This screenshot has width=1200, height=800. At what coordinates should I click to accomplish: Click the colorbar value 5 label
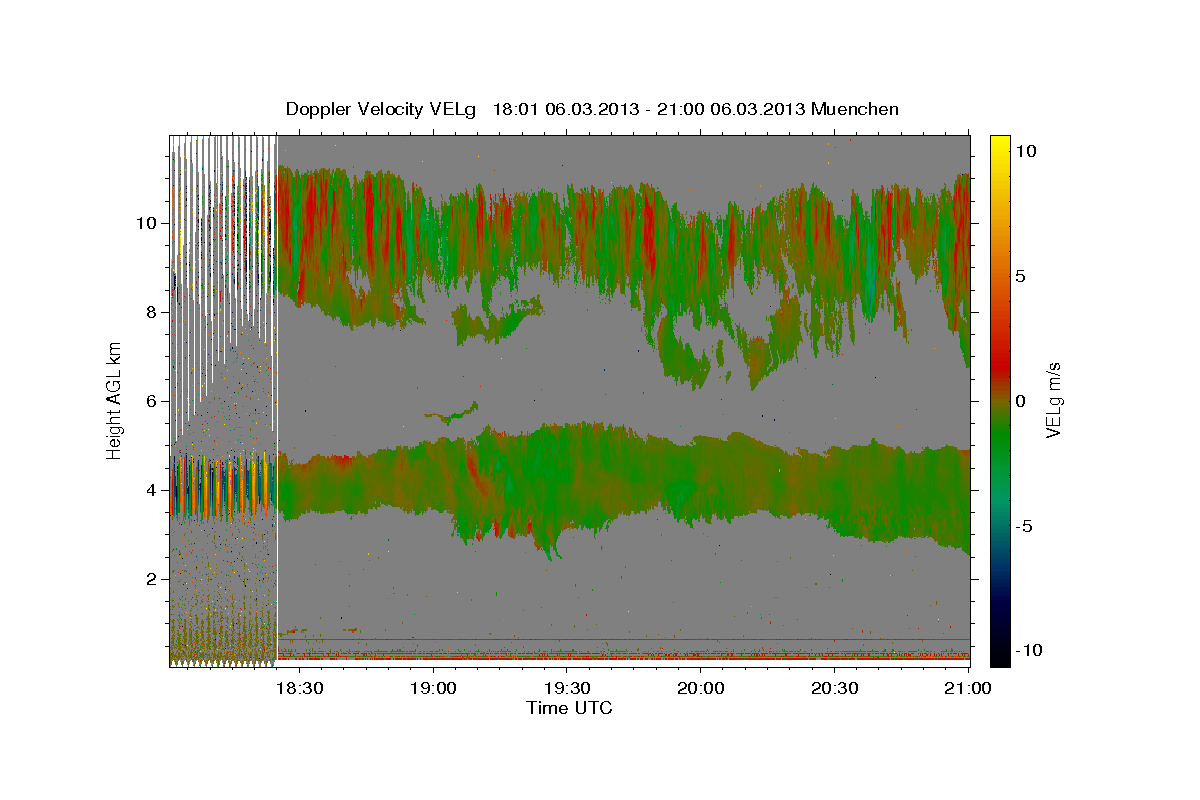coord(1022,276)
